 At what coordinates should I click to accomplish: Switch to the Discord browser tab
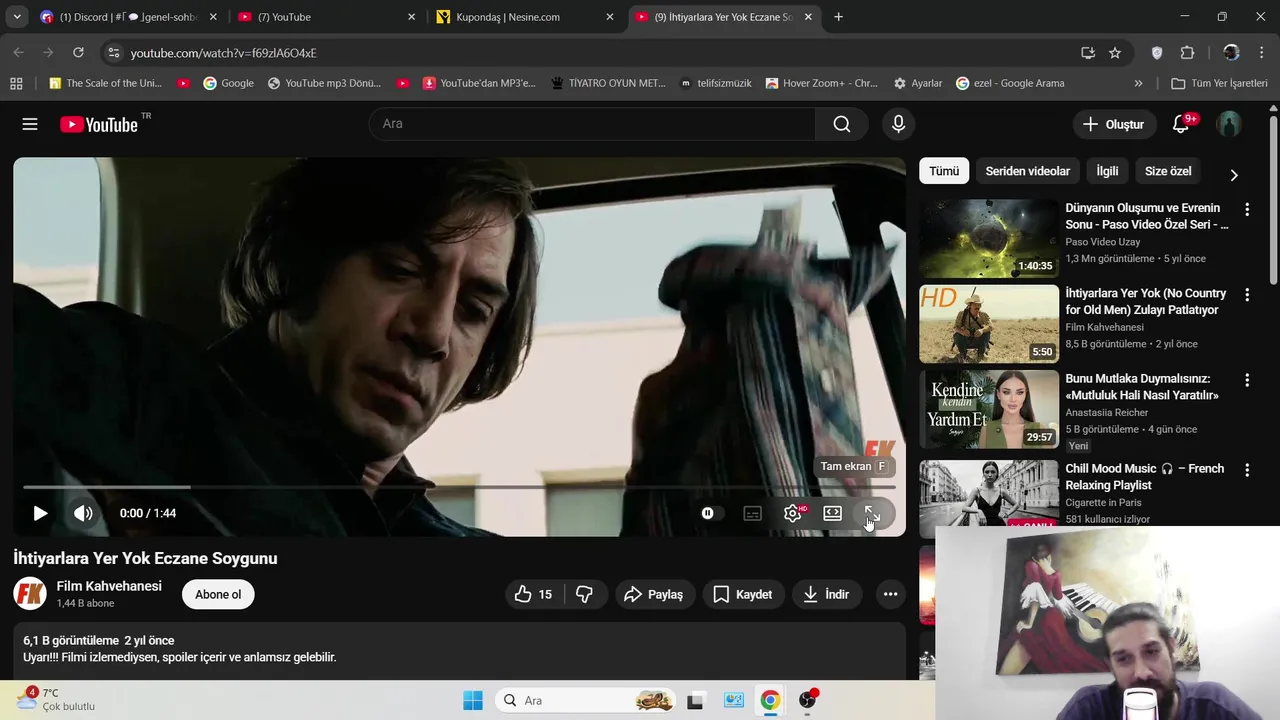(x=128, y=17)
